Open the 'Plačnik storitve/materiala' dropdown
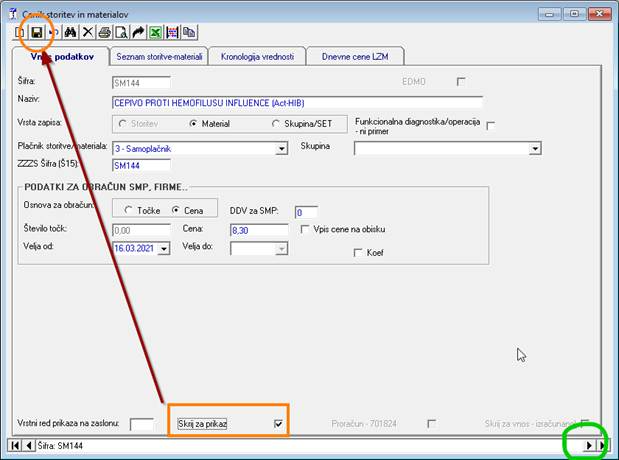619x460 pixels. coord(281,149)
